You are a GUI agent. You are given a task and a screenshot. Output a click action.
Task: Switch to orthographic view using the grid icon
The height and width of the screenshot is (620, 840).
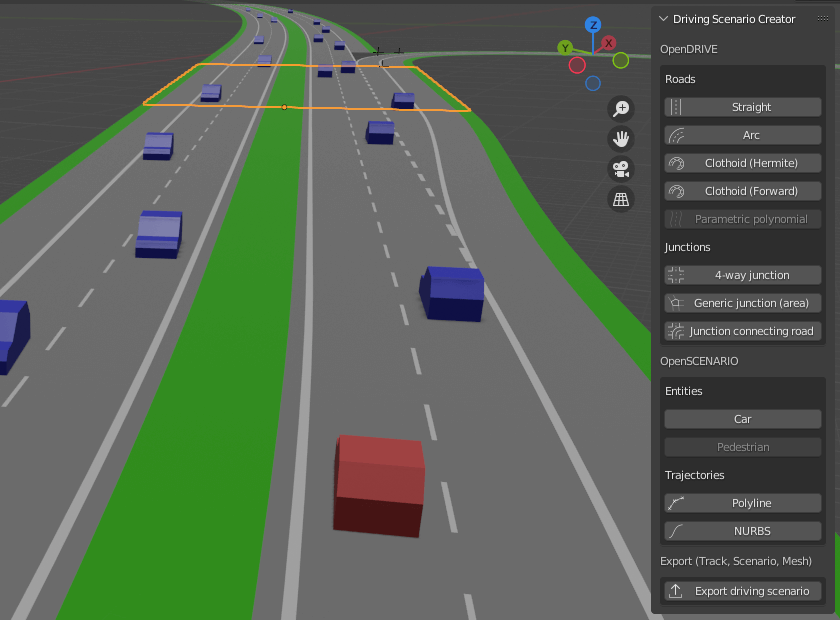coord(621,199)
